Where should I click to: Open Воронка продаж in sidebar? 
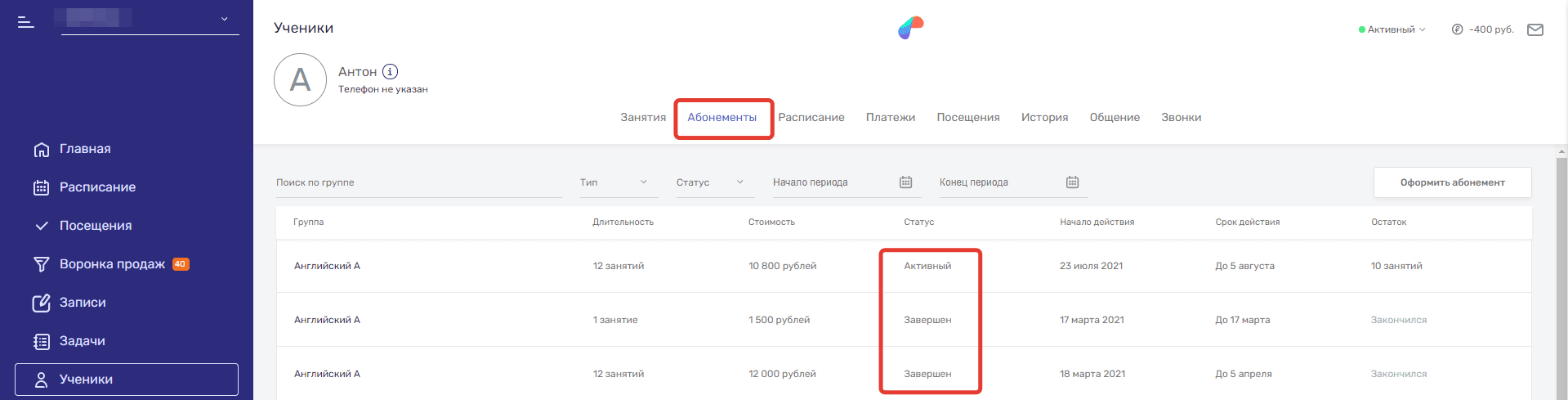[x=112, y=264]
